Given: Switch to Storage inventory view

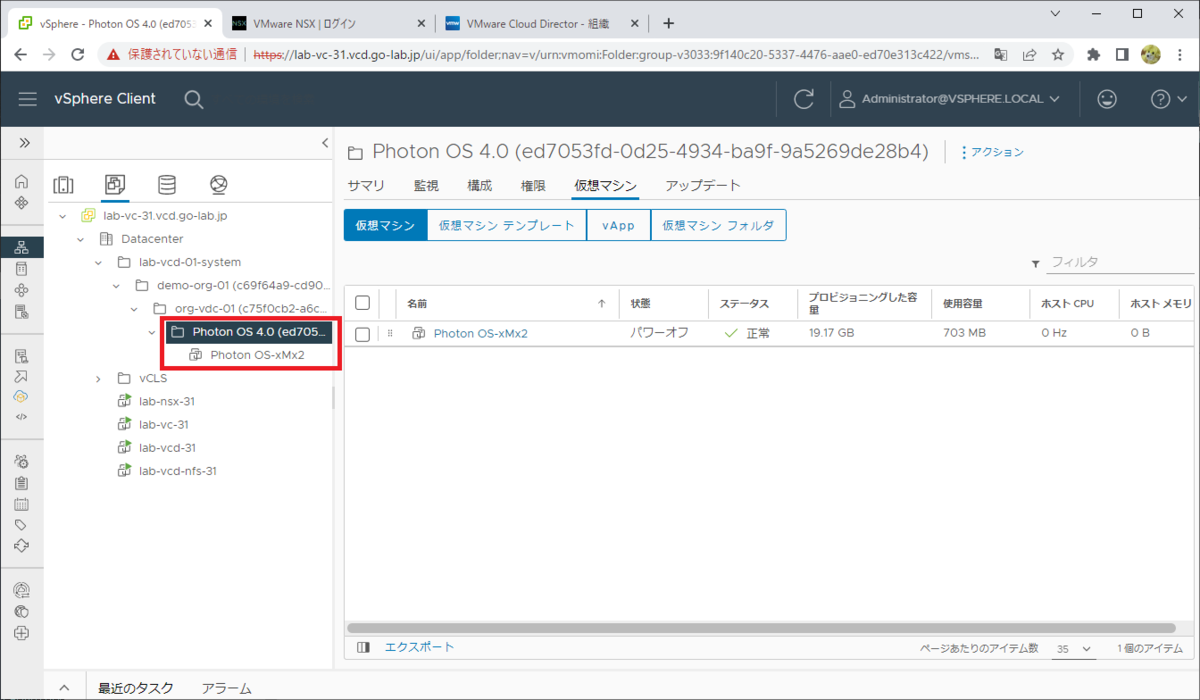Looking at the screenshot, I should point(167,185).
